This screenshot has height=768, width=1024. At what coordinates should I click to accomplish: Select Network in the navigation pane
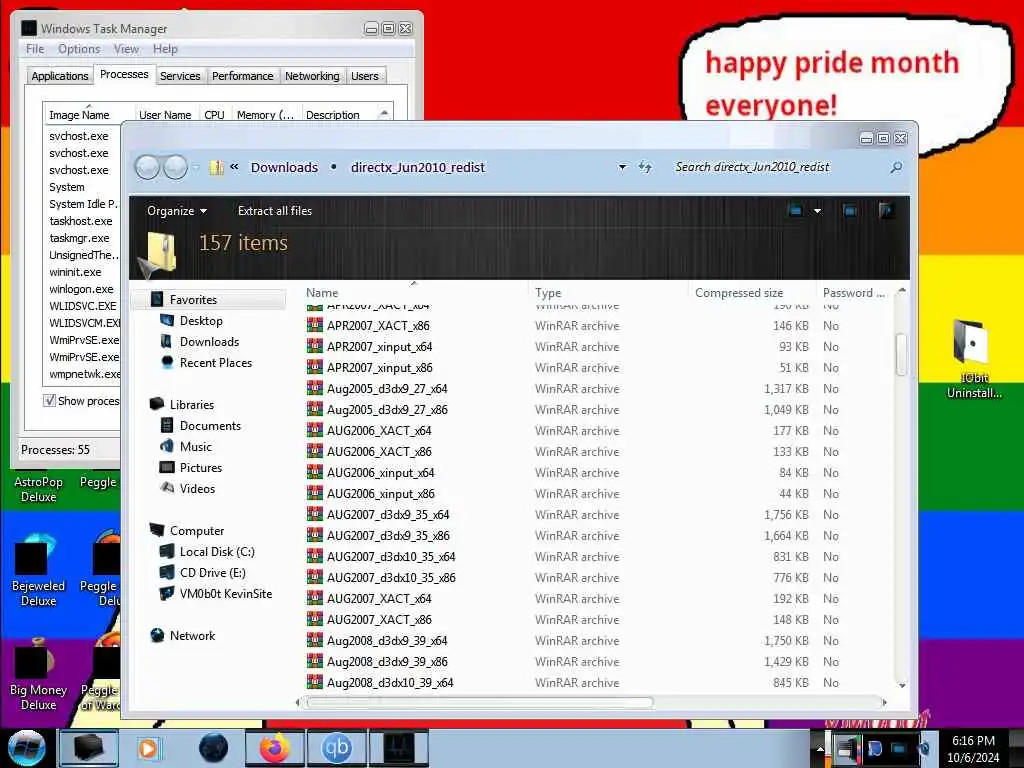tap(192, 635)
